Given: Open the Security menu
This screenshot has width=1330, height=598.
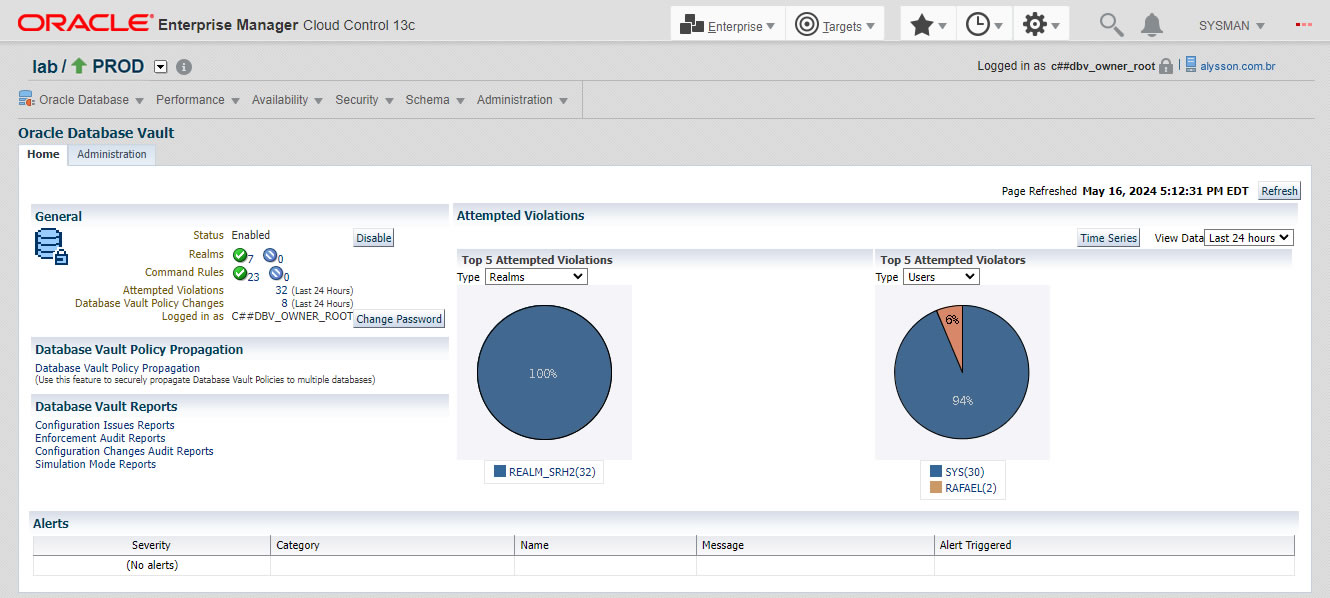Looking at the screenshot, I should [x=364, y=100].
